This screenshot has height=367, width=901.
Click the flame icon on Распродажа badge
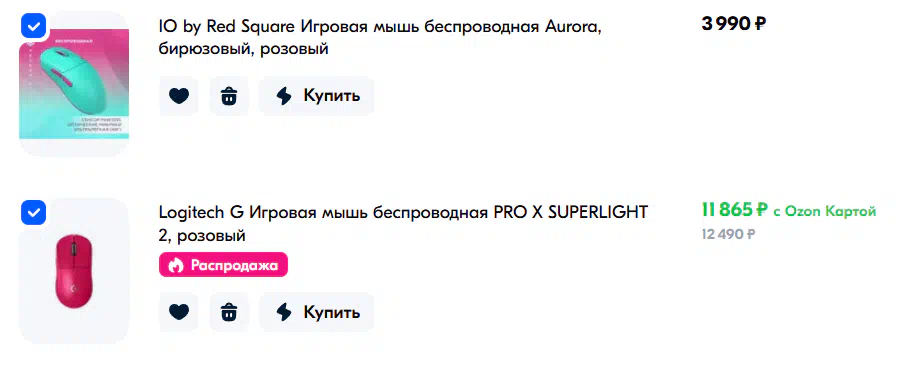[176, 265]
